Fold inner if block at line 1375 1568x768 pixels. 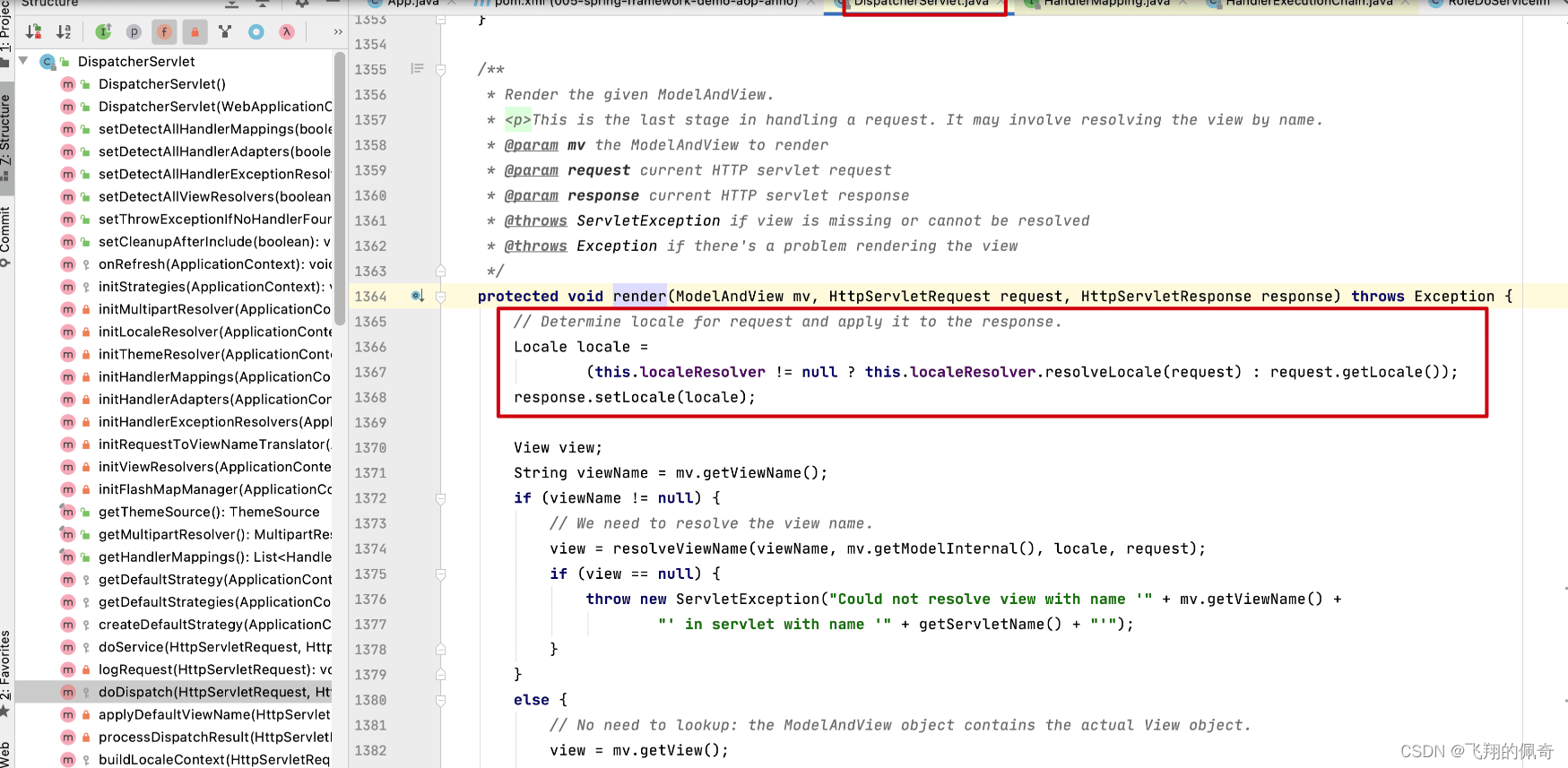[440, 574]
